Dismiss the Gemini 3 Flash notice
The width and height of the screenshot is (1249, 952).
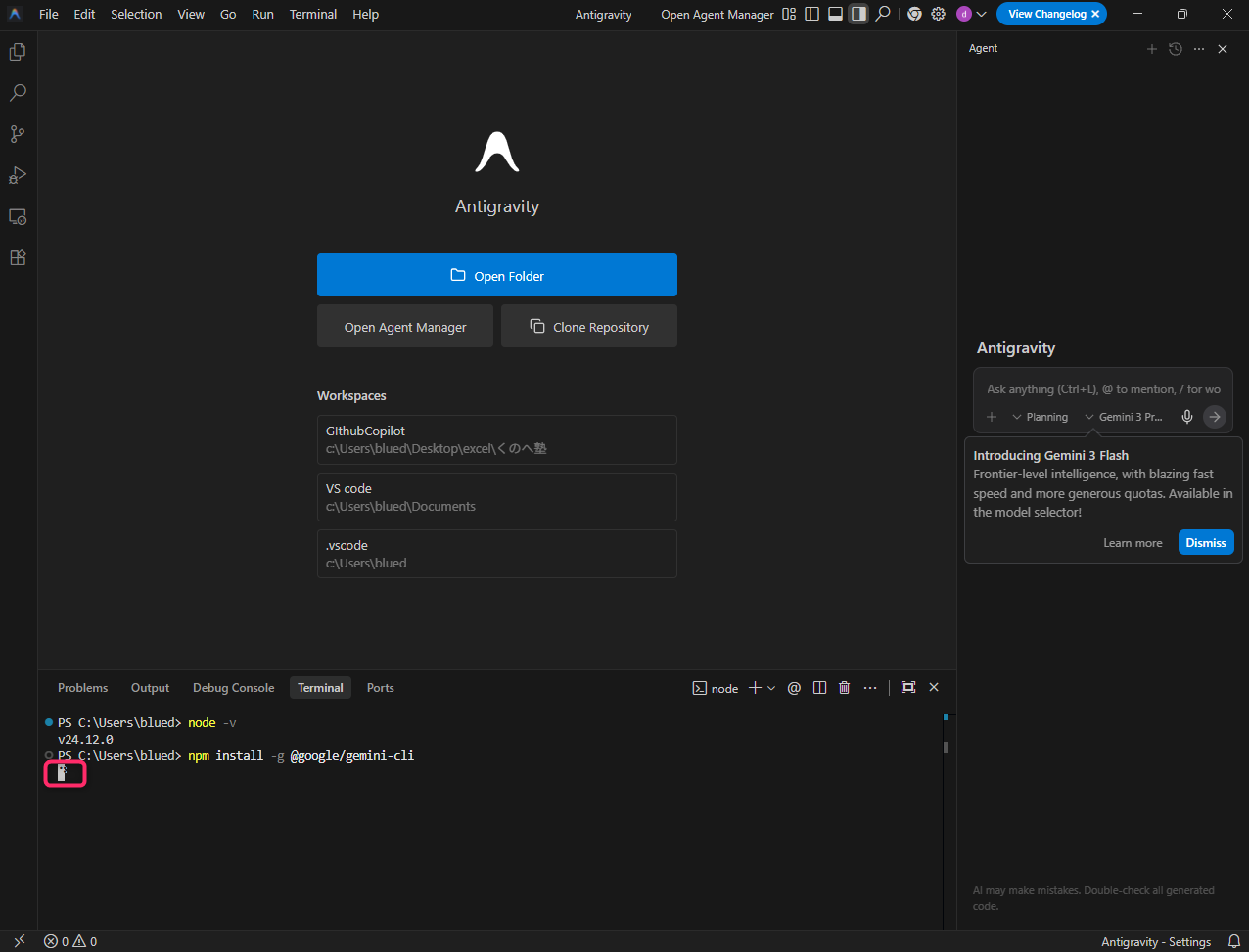(1205, 543)
